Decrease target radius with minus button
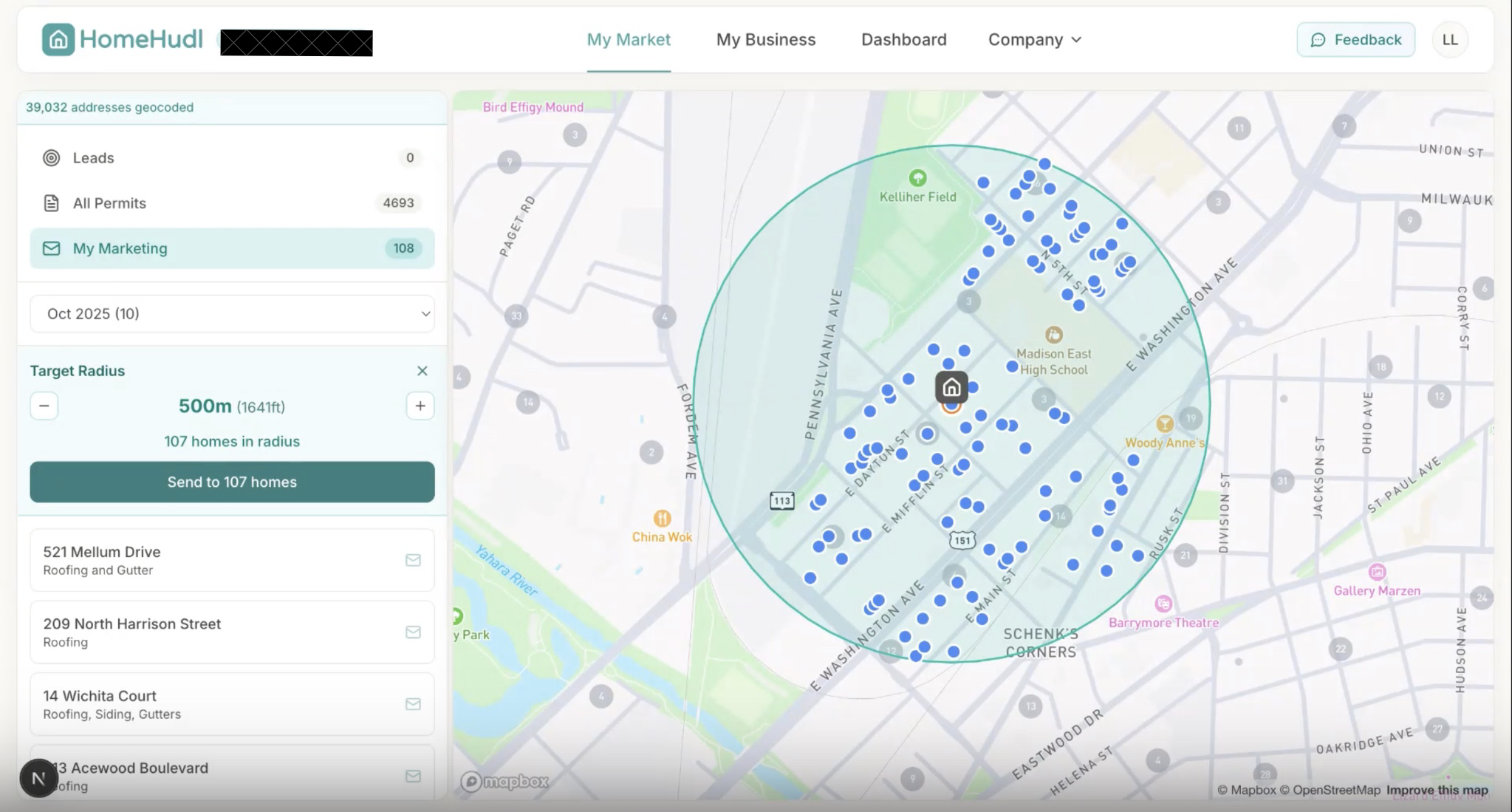Image resolution: width=1512 pixels, height=812 pixels. (x=44, y=406)
